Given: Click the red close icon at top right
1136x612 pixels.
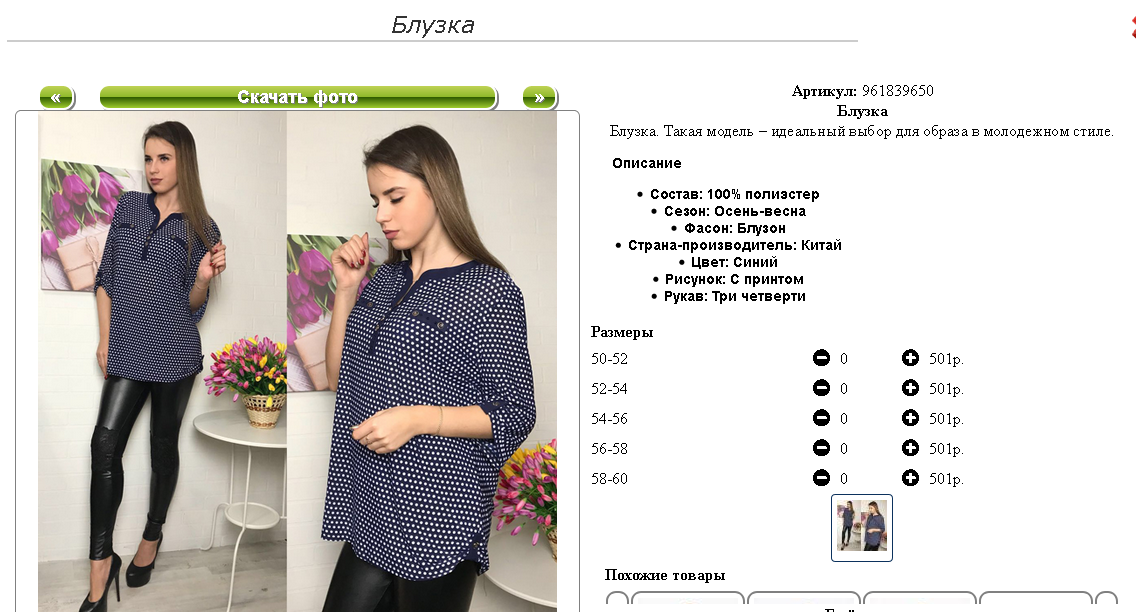Looking at the screenshot, I should 1132,27.
